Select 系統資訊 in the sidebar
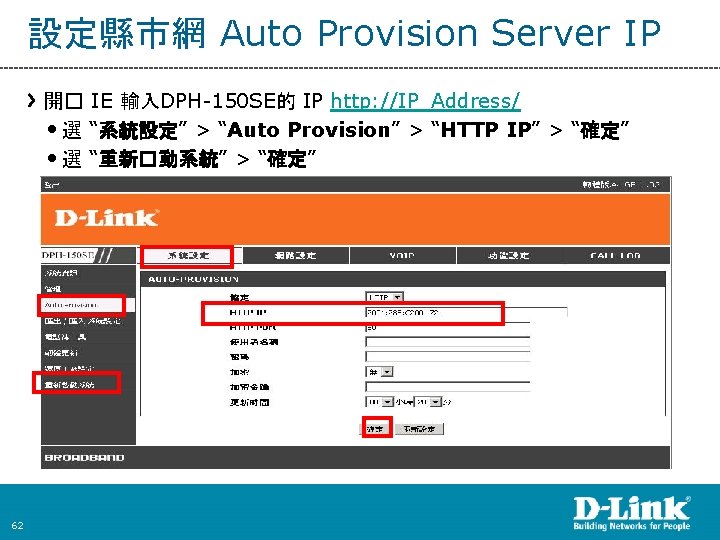Viewport: 720px width, 540px height. click(x=62, y=273)
